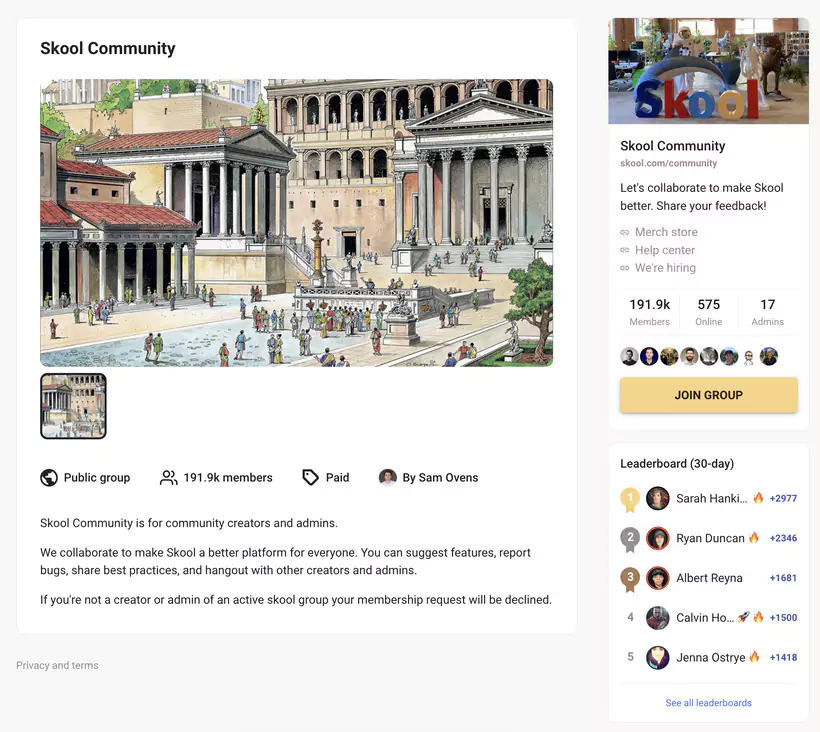The height and width of the screenshot is (732, 820).
Task: Click the silver rank 2 medal badge
Action: coord(630,539)
